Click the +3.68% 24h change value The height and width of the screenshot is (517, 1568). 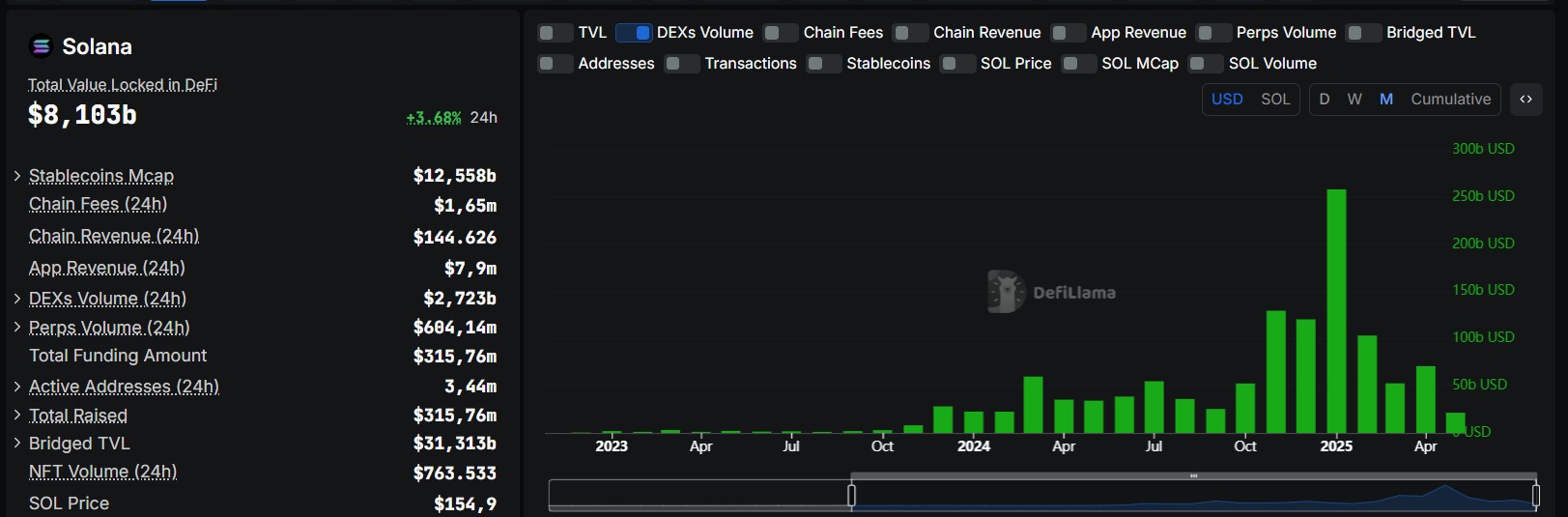[434, 118]
